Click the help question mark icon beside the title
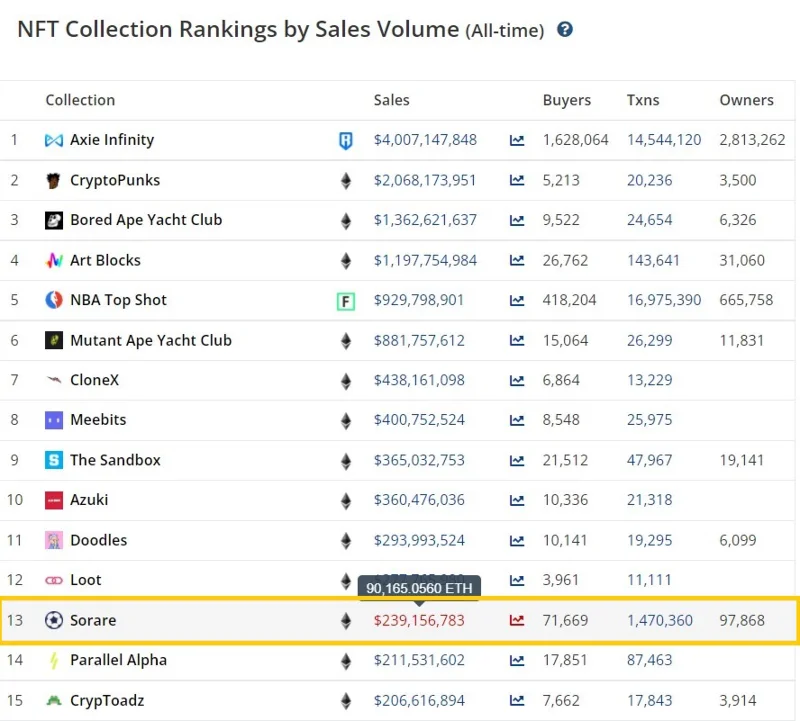 click(x=564, y=30)
